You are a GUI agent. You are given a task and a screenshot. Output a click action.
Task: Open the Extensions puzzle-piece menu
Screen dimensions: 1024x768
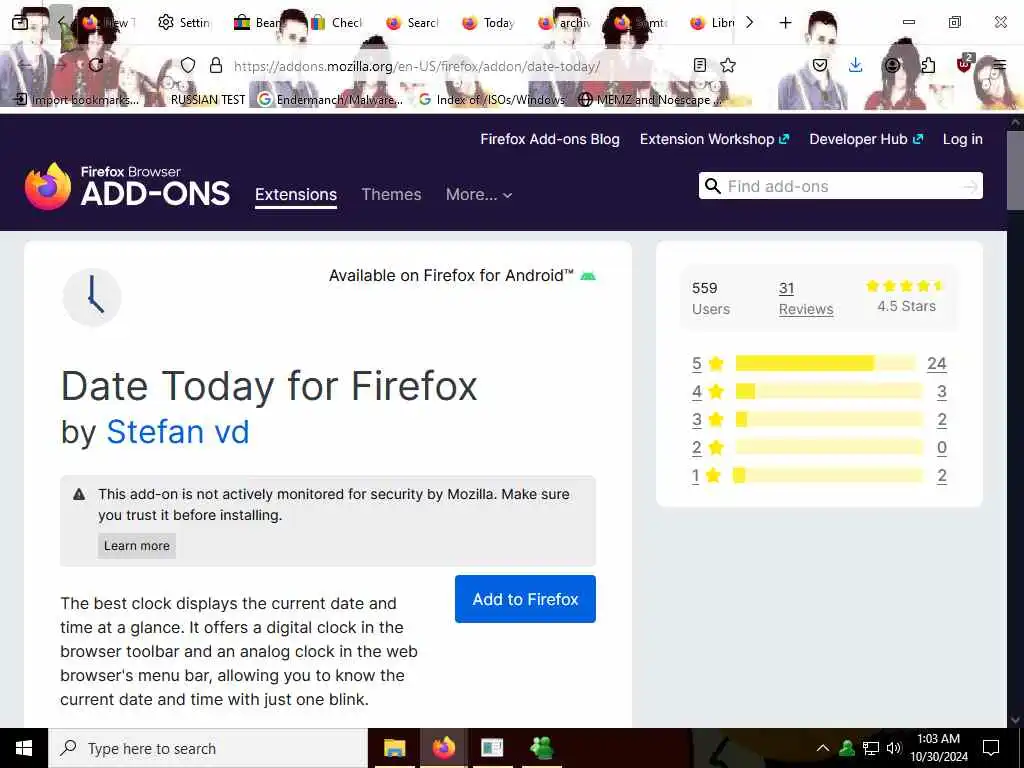coord(928,65)
